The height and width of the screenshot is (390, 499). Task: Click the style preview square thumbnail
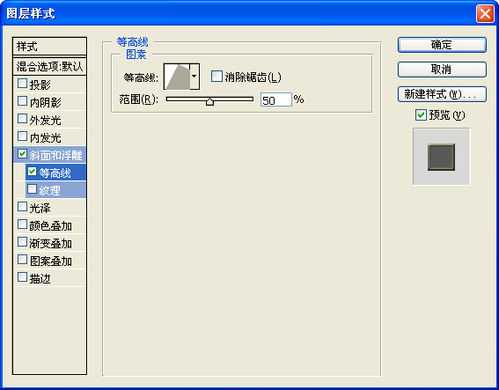pyautogui.click(x=441, y=157)
